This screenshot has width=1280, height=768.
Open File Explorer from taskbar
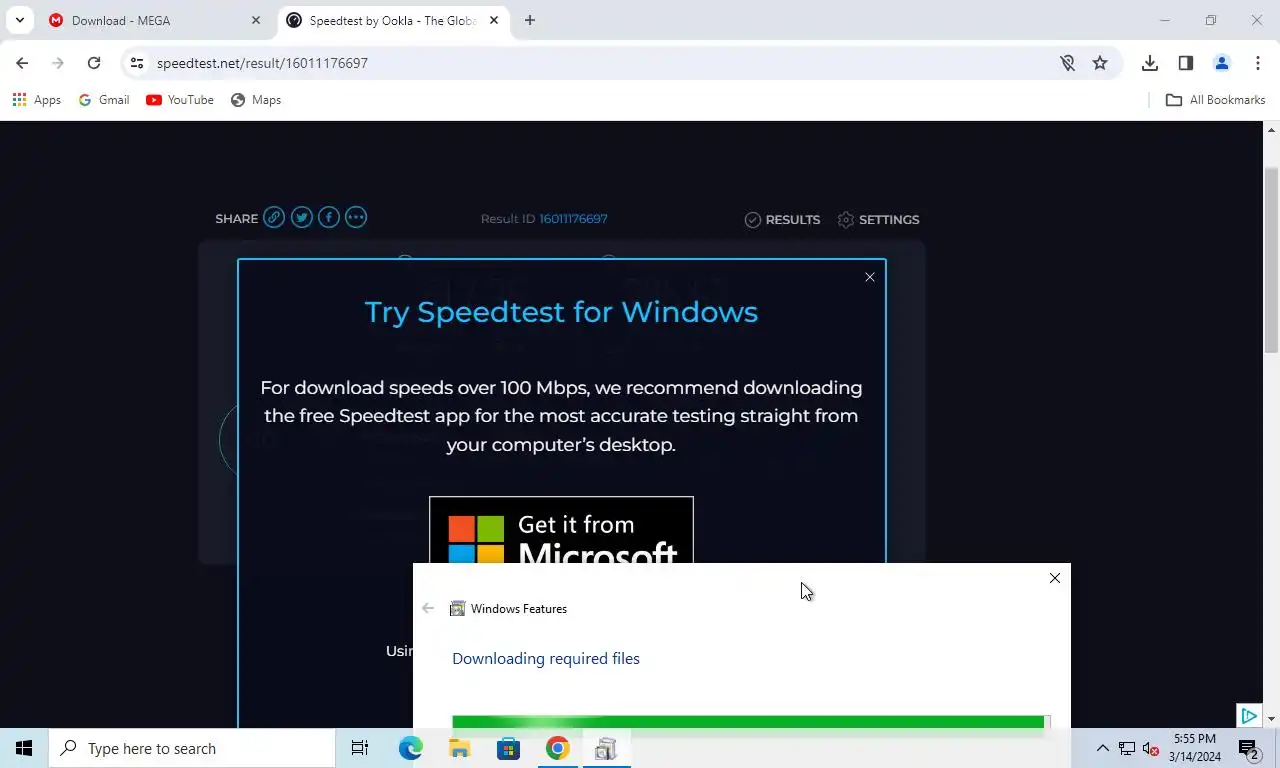tap(459, 748)
